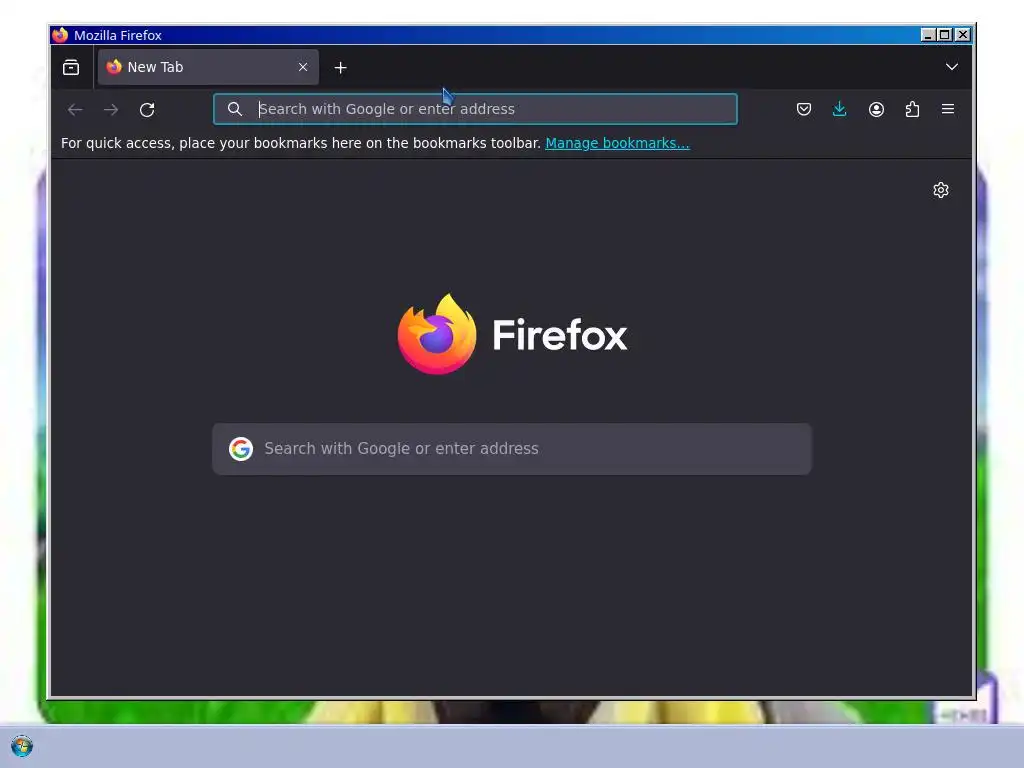
Task: Select the New Tab tab
Action: 208,67
